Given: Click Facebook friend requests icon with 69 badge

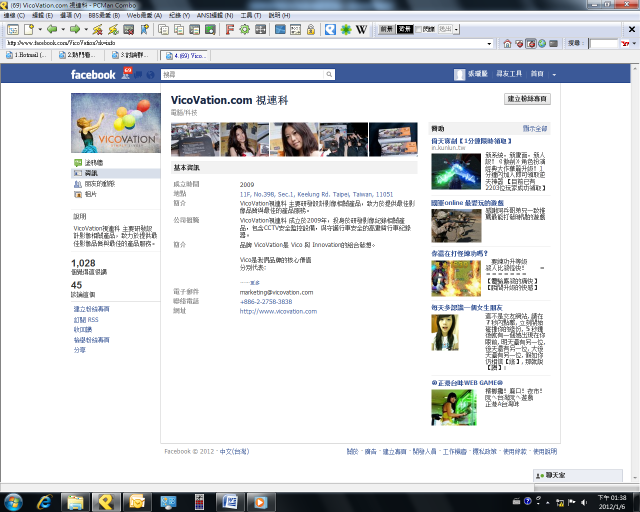Looking at the screenshot, I should [x=127, y=73].
